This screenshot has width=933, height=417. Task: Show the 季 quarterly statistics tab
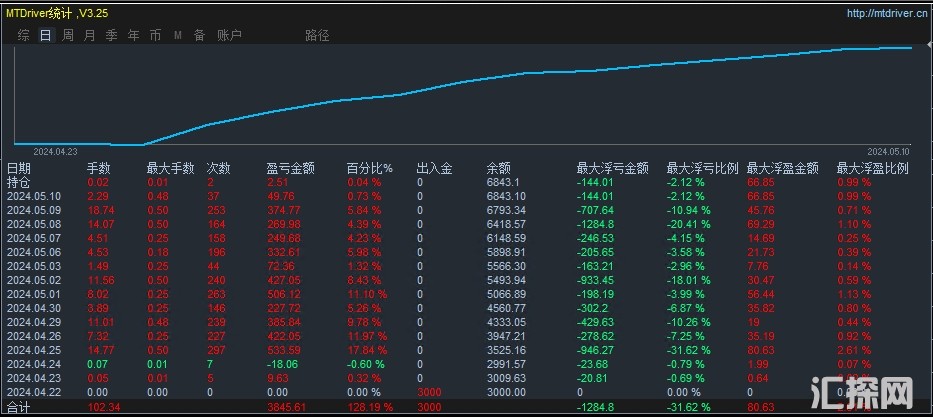[x=111, y=35]
